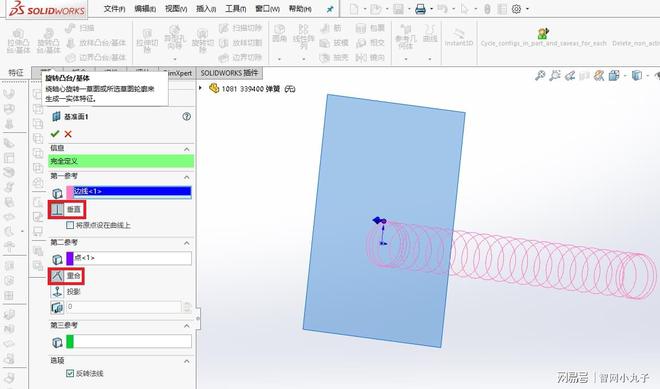Click the offset distance icon beside the 0 field
The height and width of the screenshot is (389, 660).
tap(57, 307)
